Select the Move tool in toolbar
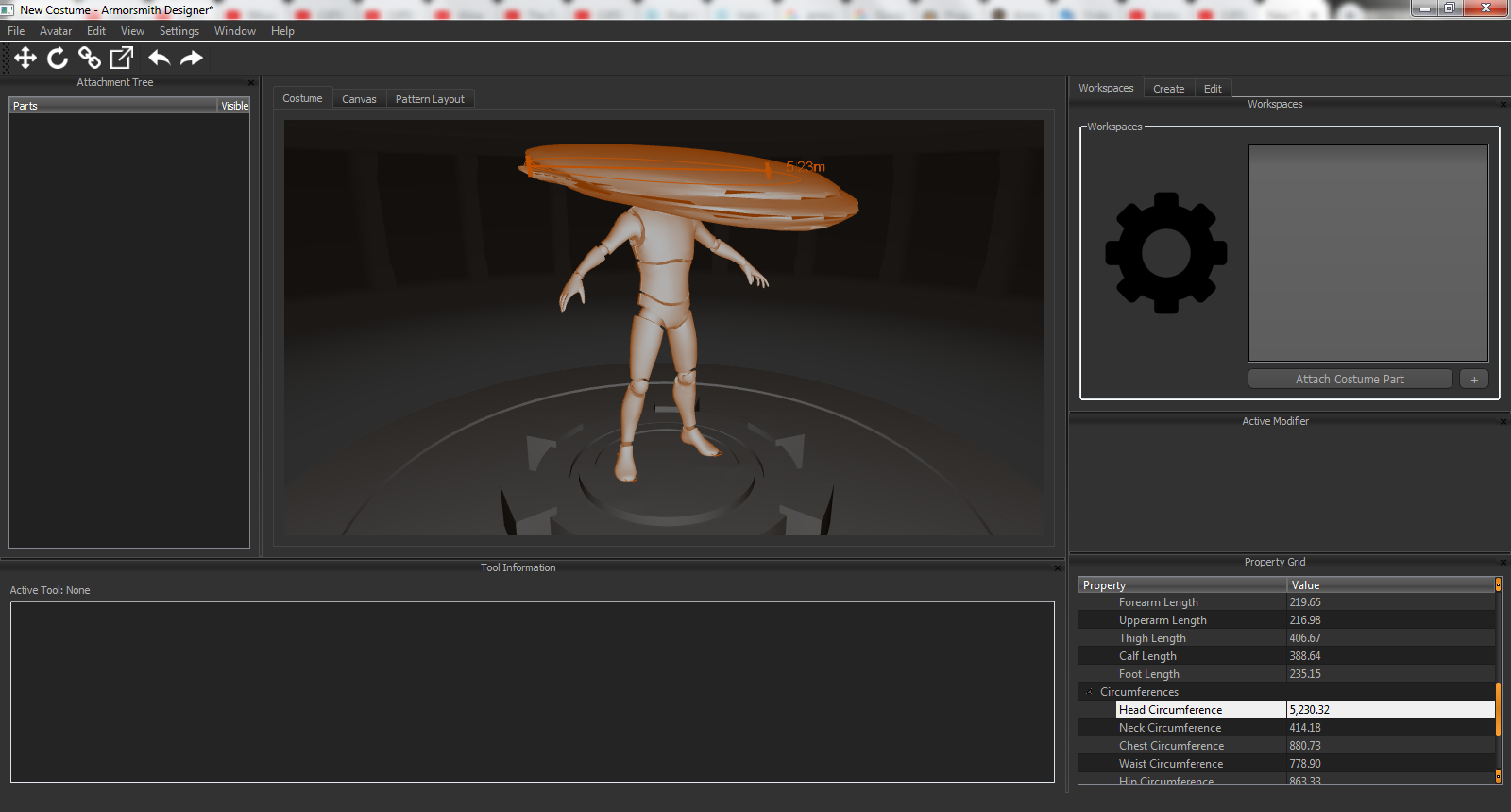 (25, 59)
